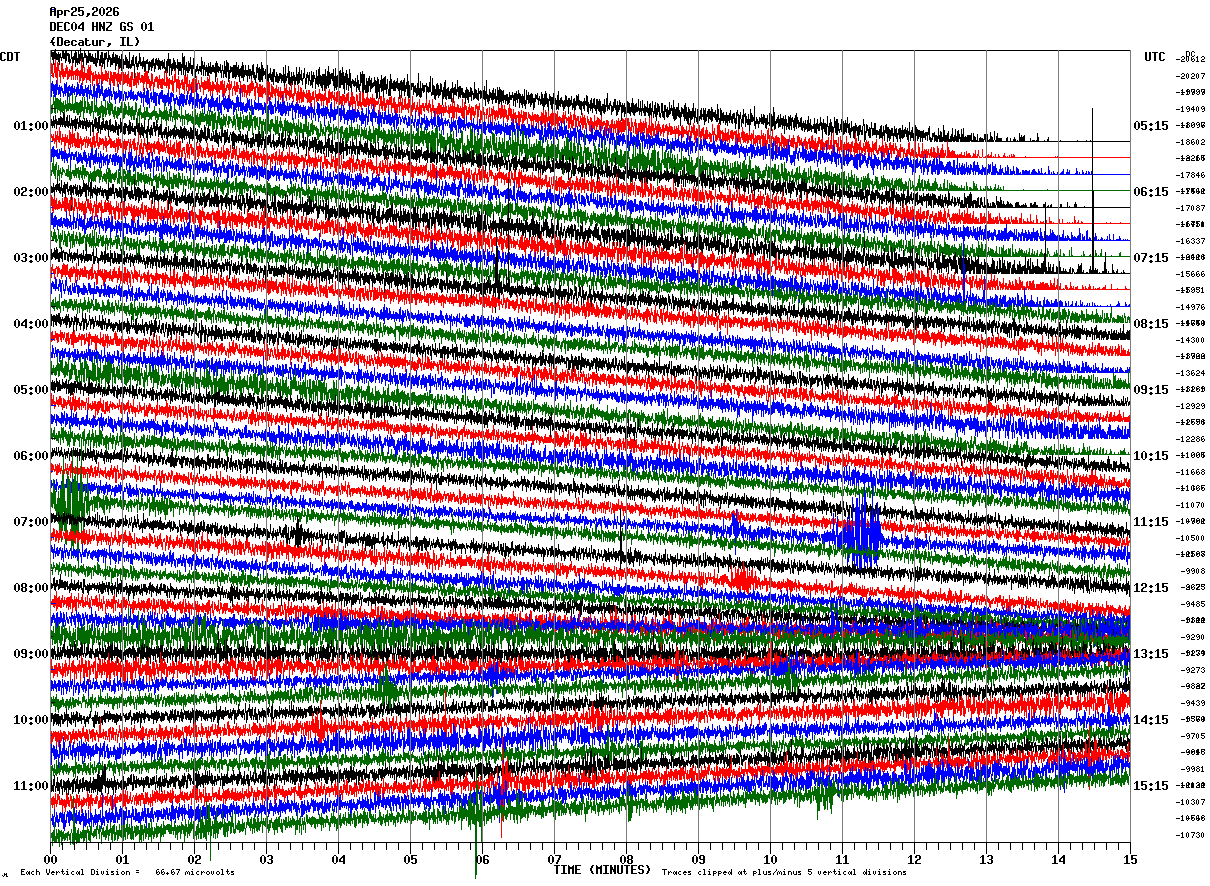The height and width of the screenshot is (886, 1210).
Task: Click the DC offset value -13624
Action: click(x=1192, y=373)
